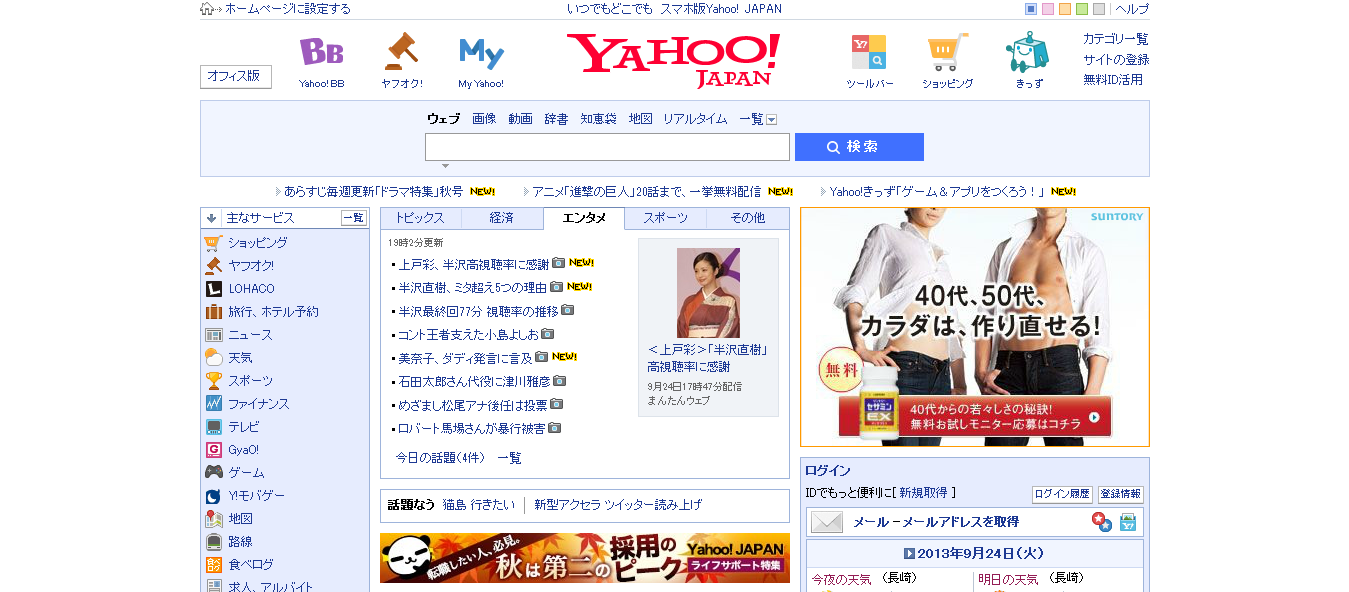
Task: Click the small triangle below search box
Action: pos(445,166)
